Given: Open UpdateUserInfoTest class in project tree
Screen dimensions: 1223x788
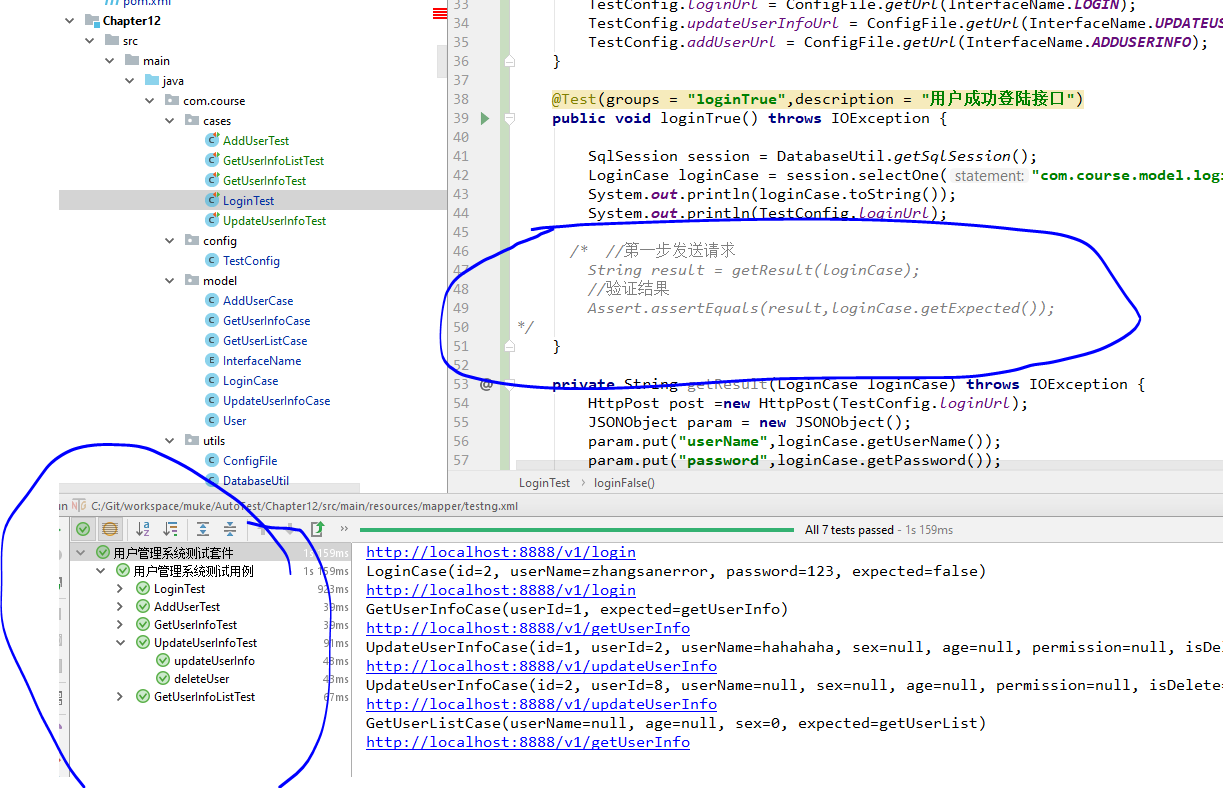Looking at the screenshot, I should pos(274,221).
